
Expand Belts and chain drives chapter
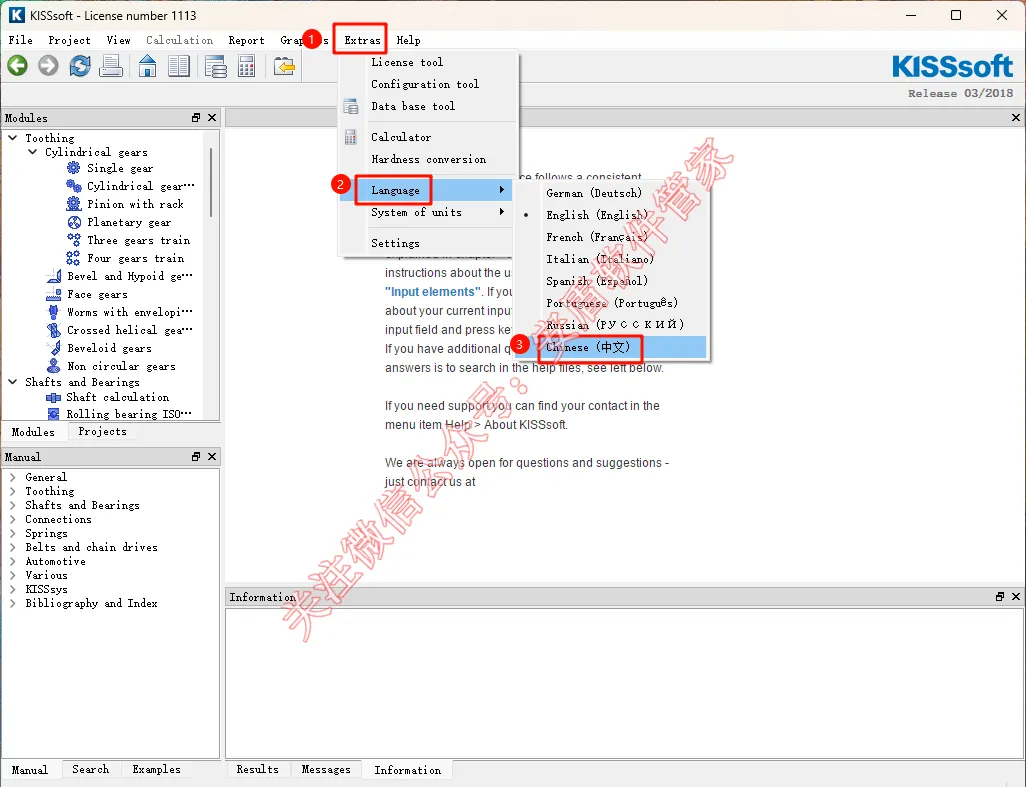[x=12, y=547]
